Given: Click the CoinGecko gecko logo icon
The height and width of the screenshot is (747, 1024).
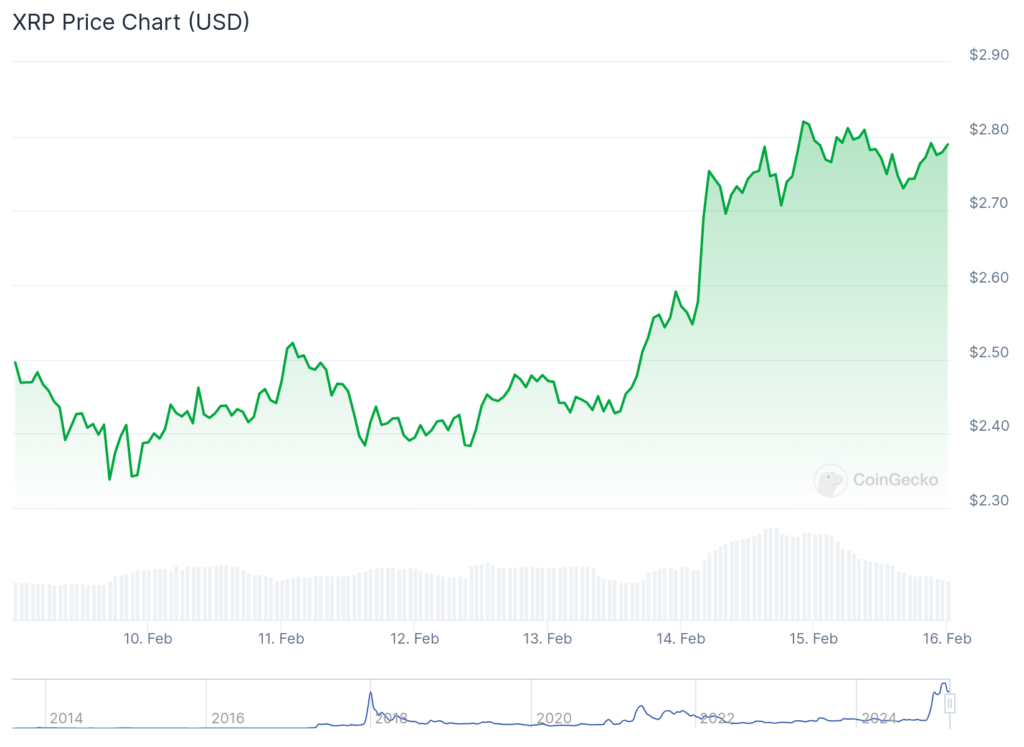Looking at the screenshot, I should pos(830,480).
